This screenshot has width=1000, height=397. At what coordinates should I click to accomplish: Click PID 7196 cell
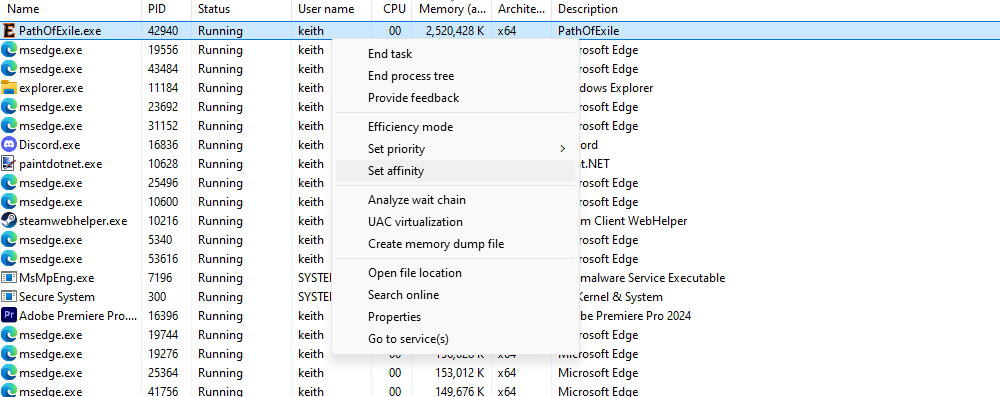(159, 278)
